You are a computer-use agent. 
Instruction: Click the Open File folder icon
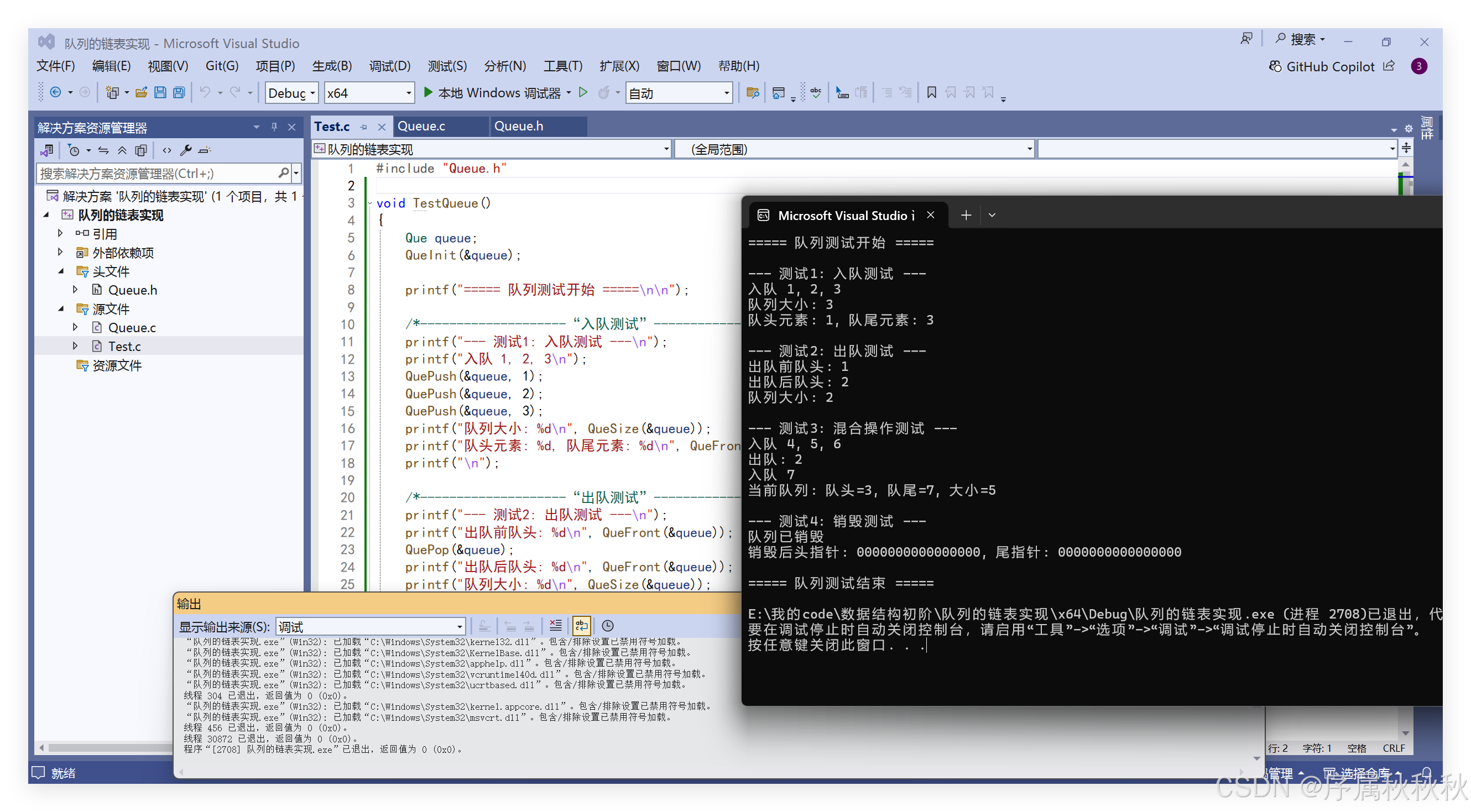141,92
